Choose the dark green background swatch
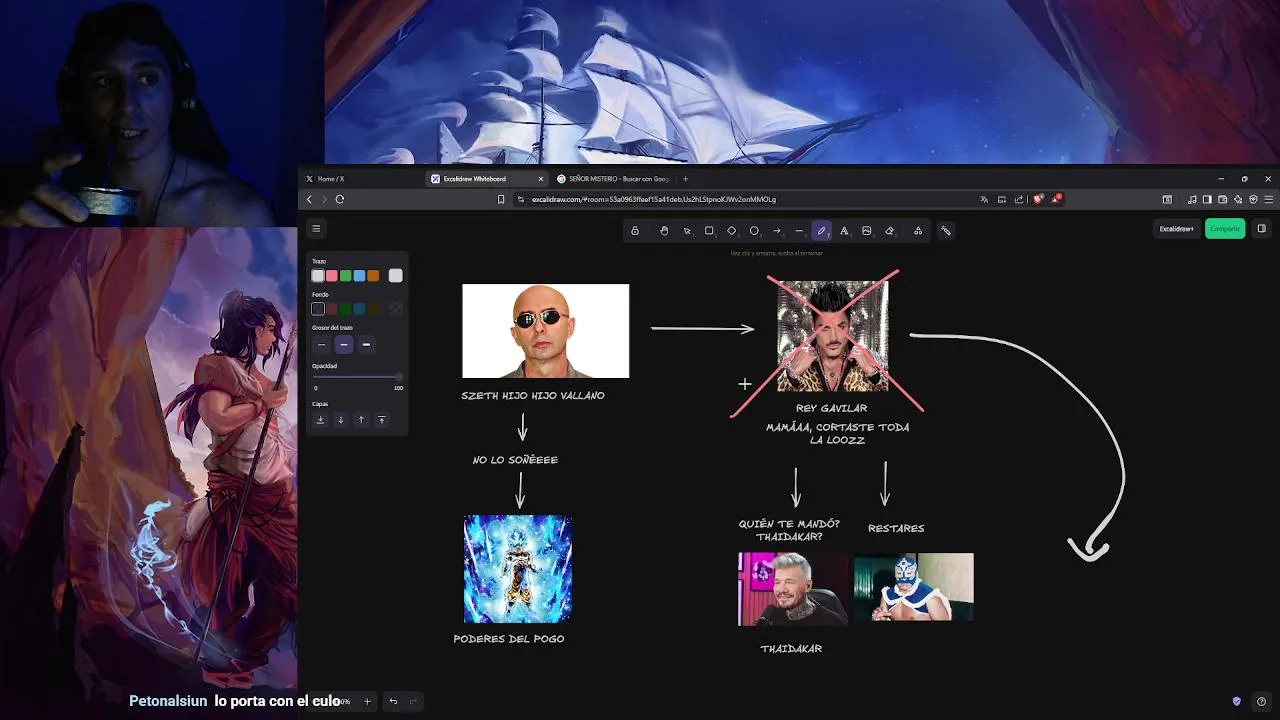The image size is (1280, 720). pos(346,309)
